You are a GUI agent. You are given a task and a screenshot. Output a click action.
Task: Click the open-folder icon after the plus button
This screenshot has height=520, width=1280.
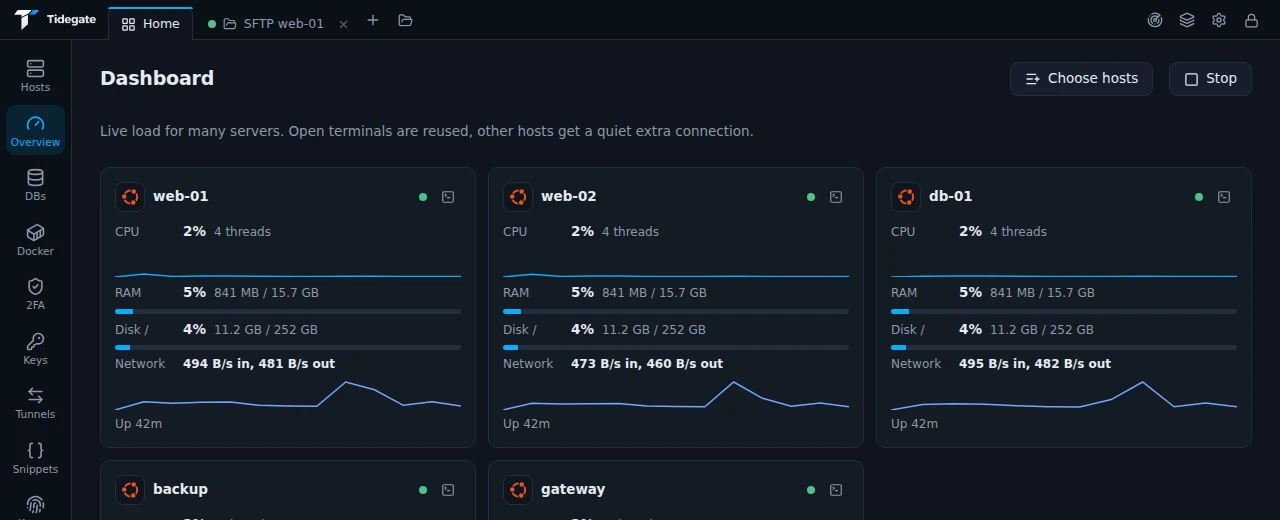point(405,20)
